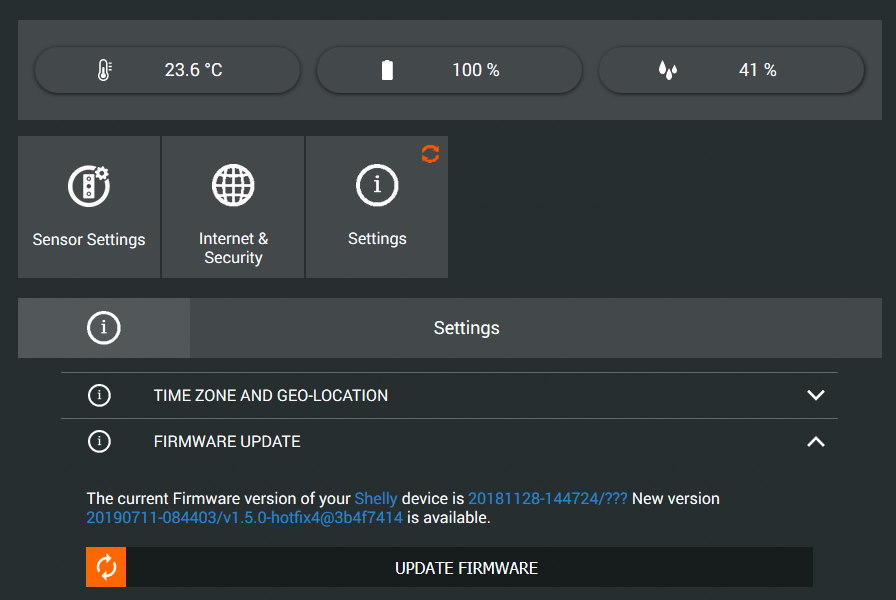Click the new version 20190711-084403 hotfix link
Viewport: 896px width, 600px height.
pos(244,518)
